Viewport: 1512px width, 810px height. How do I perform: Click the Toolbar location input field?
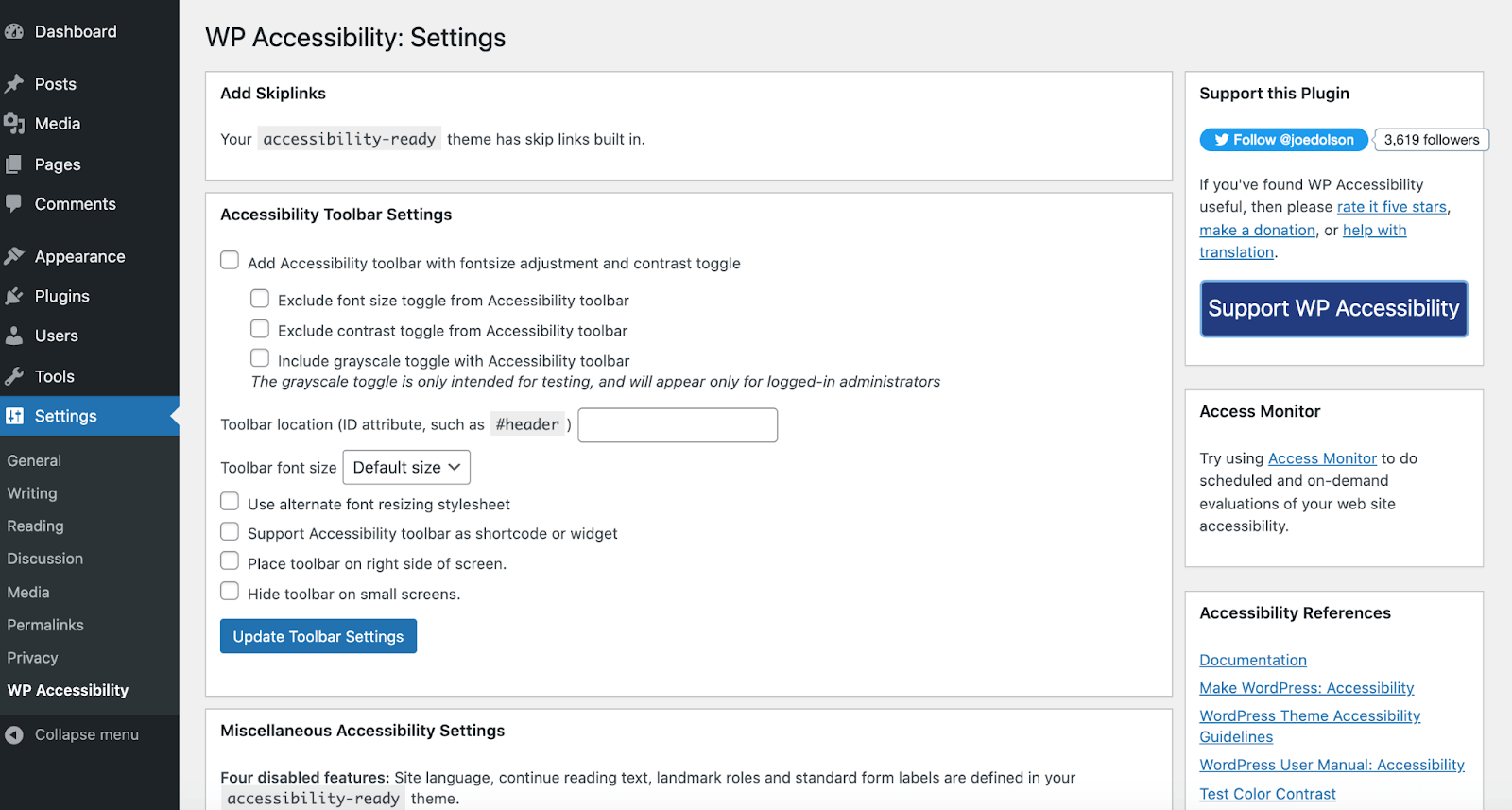pos(678,425)
